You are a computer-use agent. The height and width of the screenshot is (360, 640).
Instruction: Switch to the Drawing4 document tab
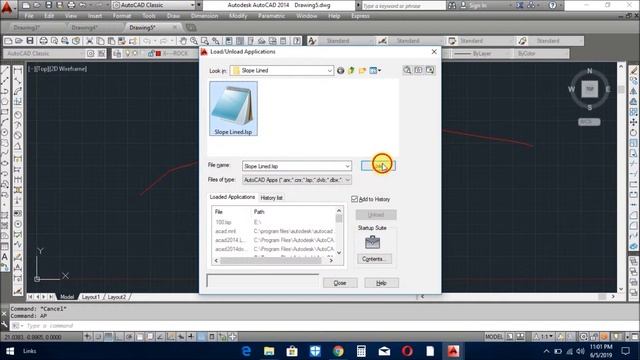point(84,28)
